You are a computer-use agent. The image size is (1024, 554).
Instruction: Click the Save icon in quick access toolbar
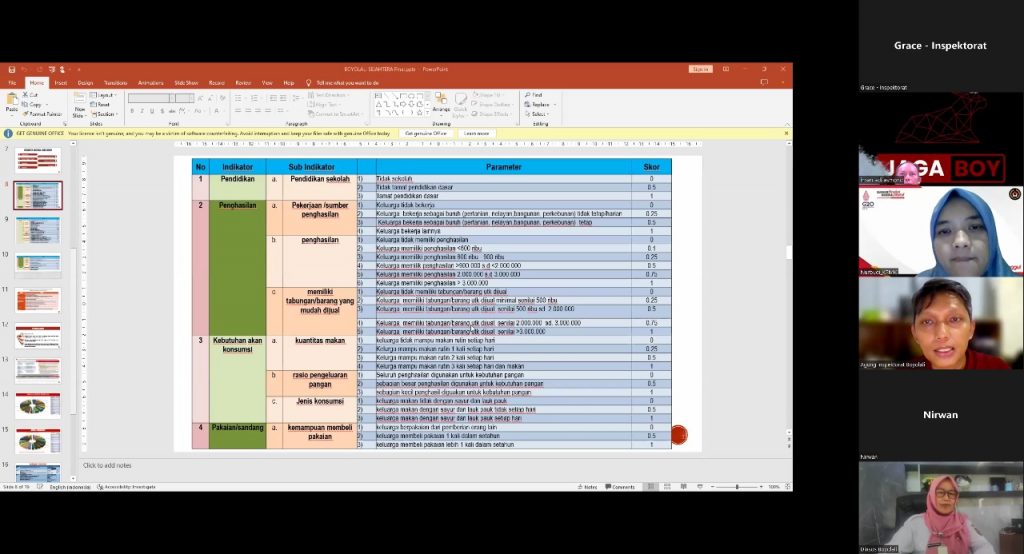click(9, 69)
